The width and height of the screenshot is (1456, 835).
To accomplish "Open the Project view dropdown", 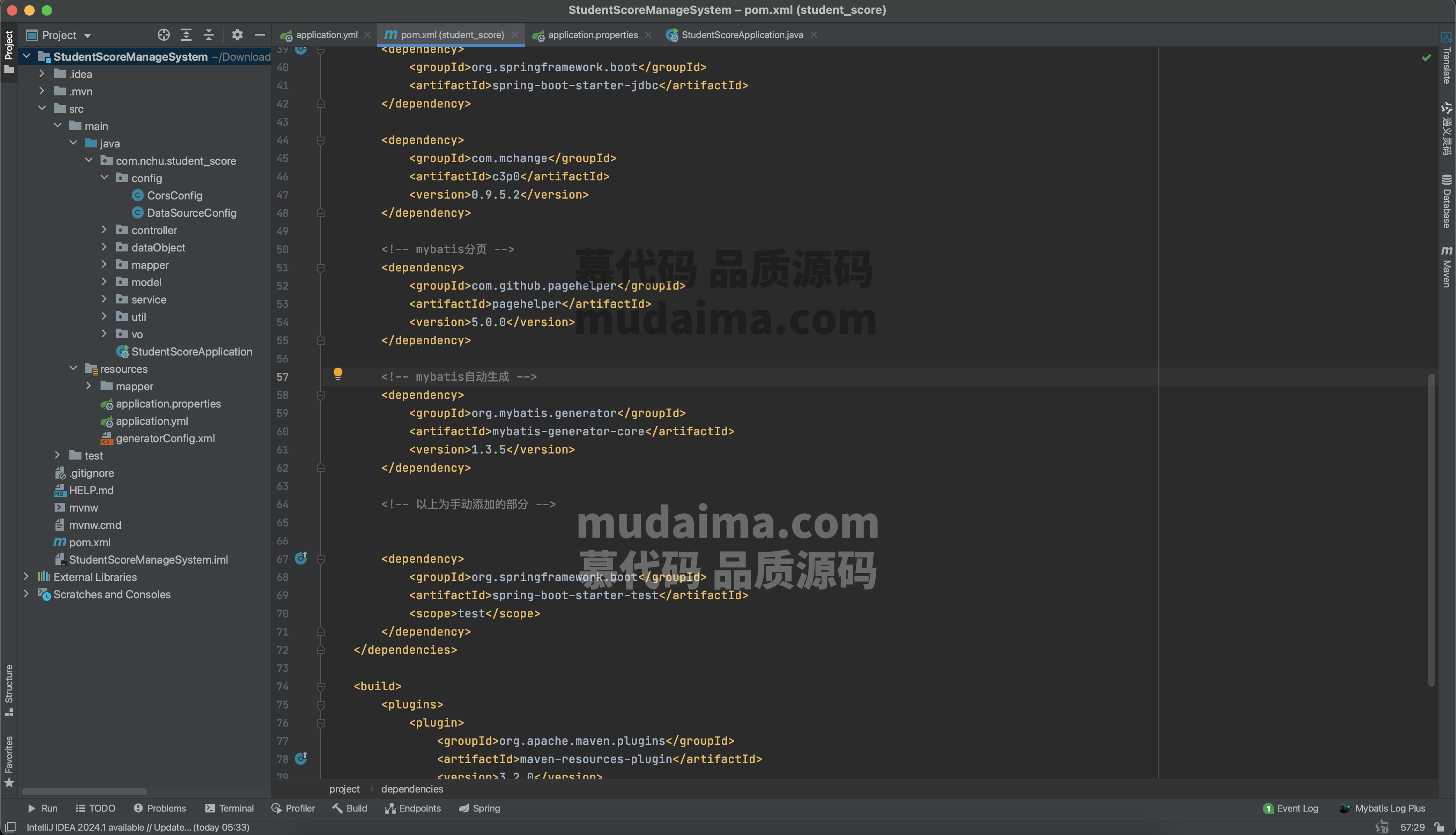I will click(x=59, y=35).
